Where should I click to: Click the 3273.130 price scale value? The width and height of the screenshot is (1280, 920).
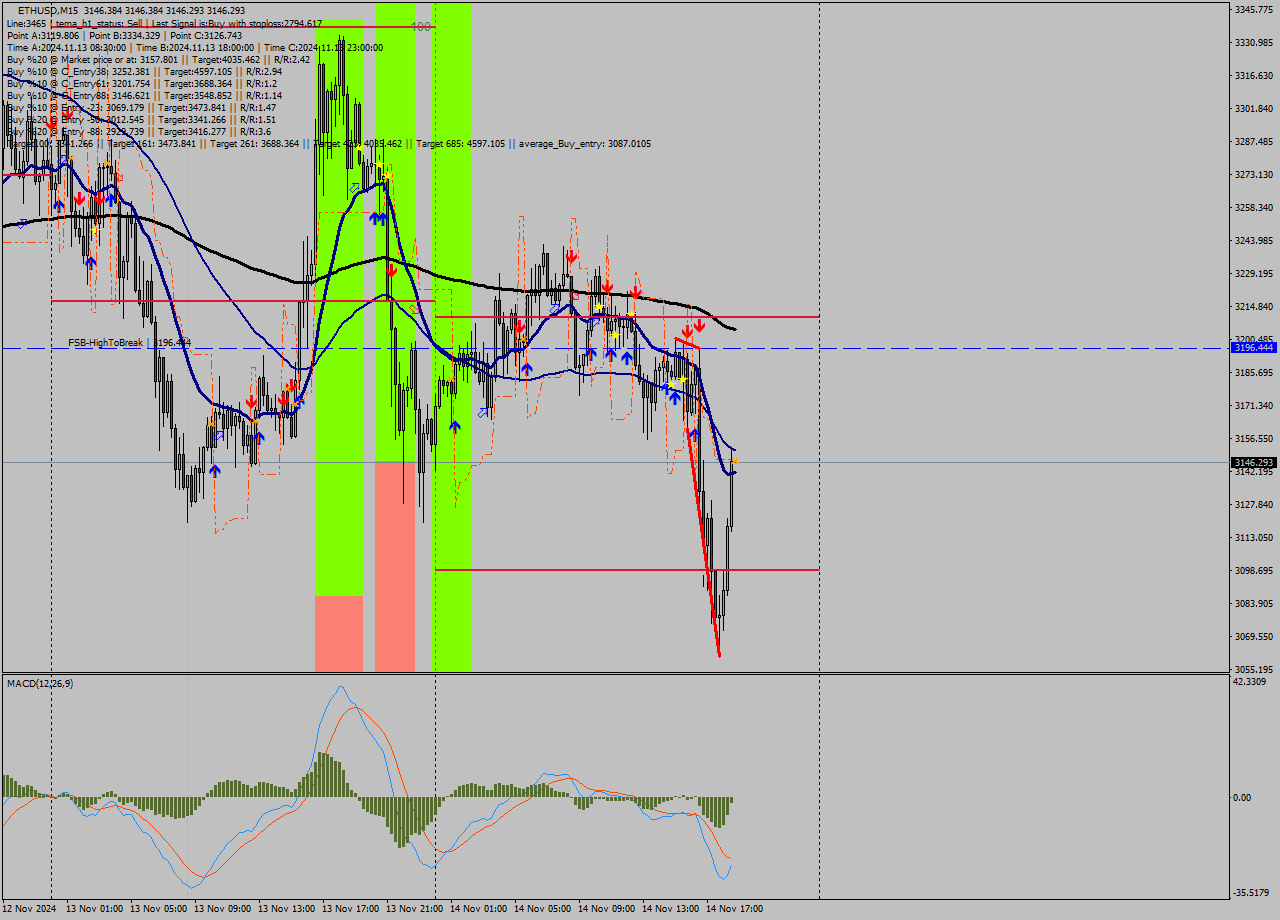click(x=1253, y=175)
